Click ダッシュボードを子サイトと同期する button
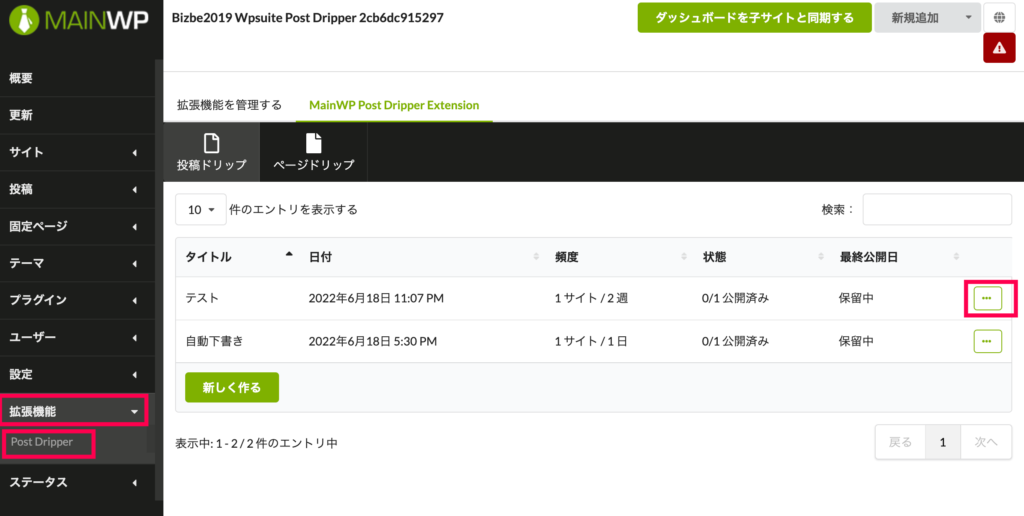Screen dimensions: 1024x516 pos(754,18)
